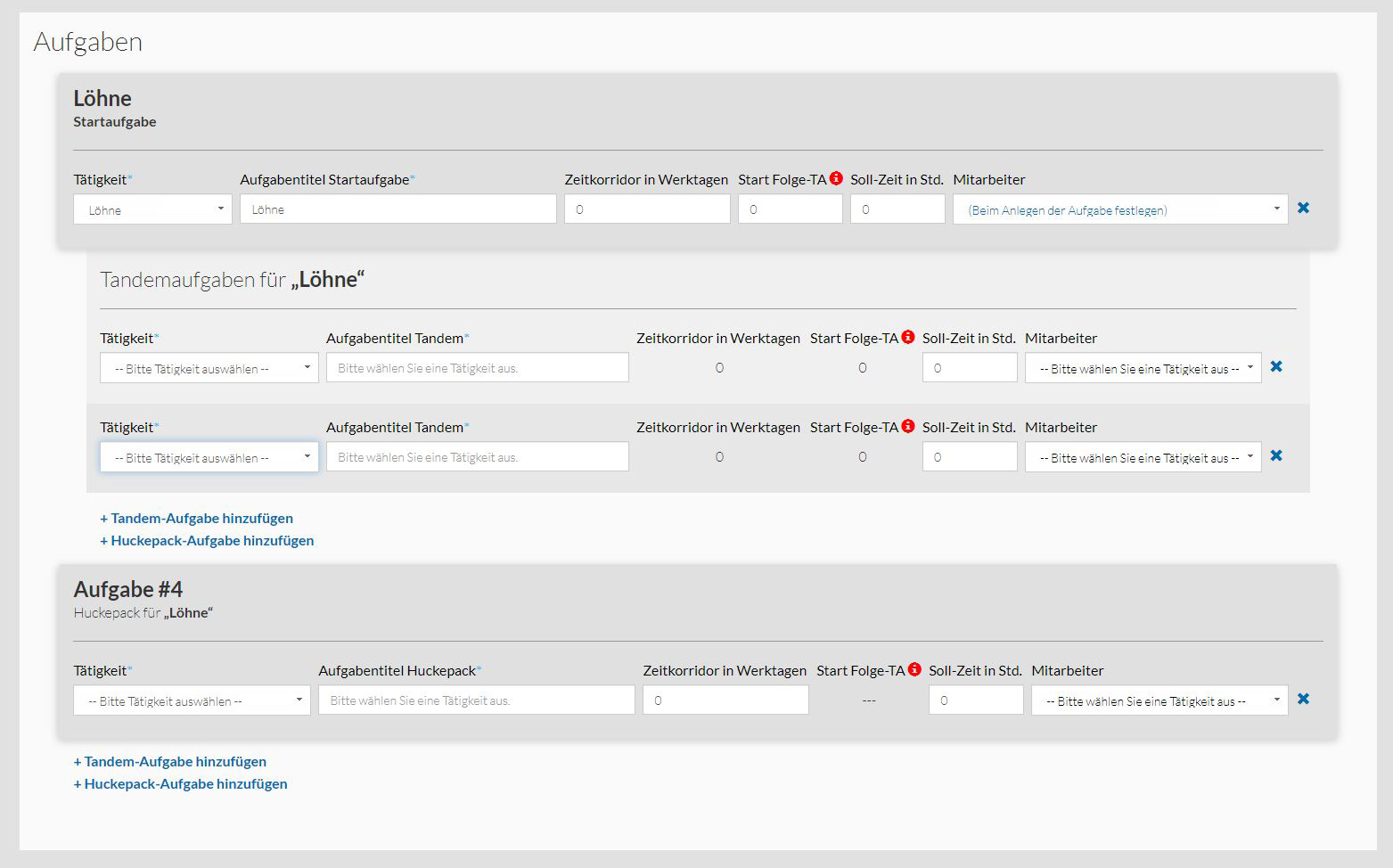Focus Soll-Zeit in Std. field in first Tandem row
Screen dimensions: 1393x868
[970, 368]
